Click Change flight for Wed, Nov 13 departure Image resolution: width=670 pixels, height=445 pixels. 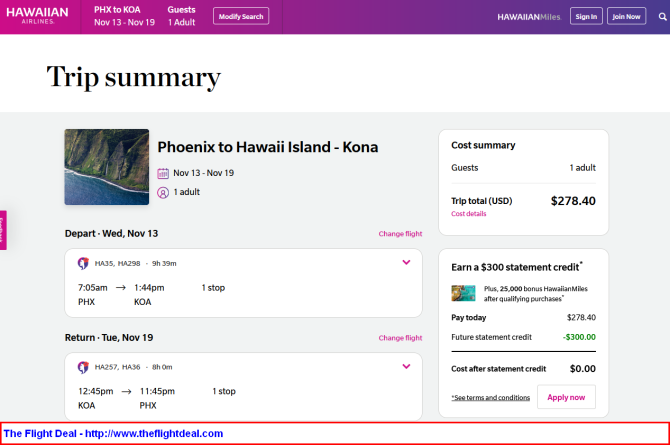pyautogui.click(x=400, y=234)
